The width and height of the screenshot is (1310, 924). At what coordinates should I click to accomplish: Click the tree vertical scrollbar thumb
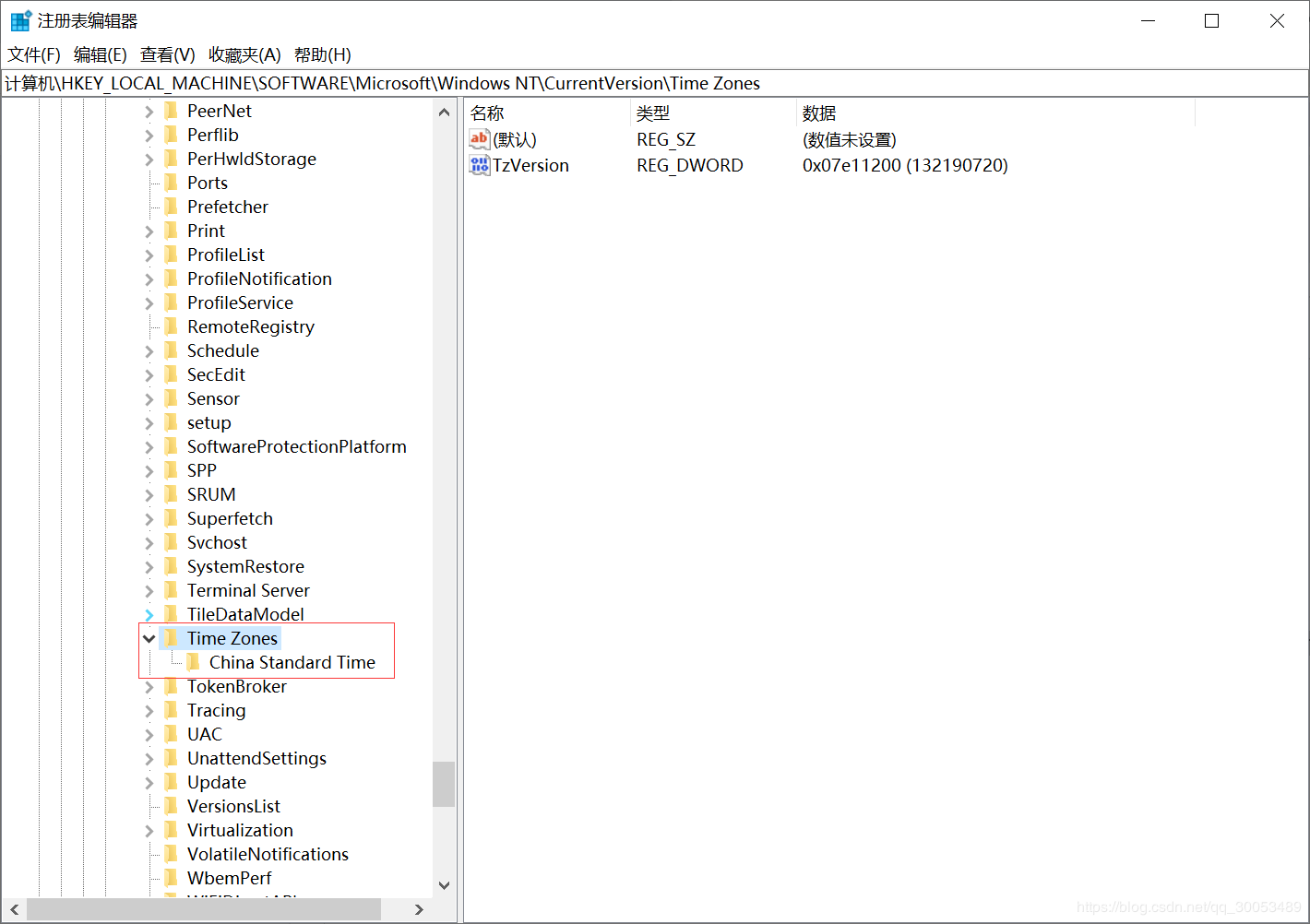pos(444,784)
